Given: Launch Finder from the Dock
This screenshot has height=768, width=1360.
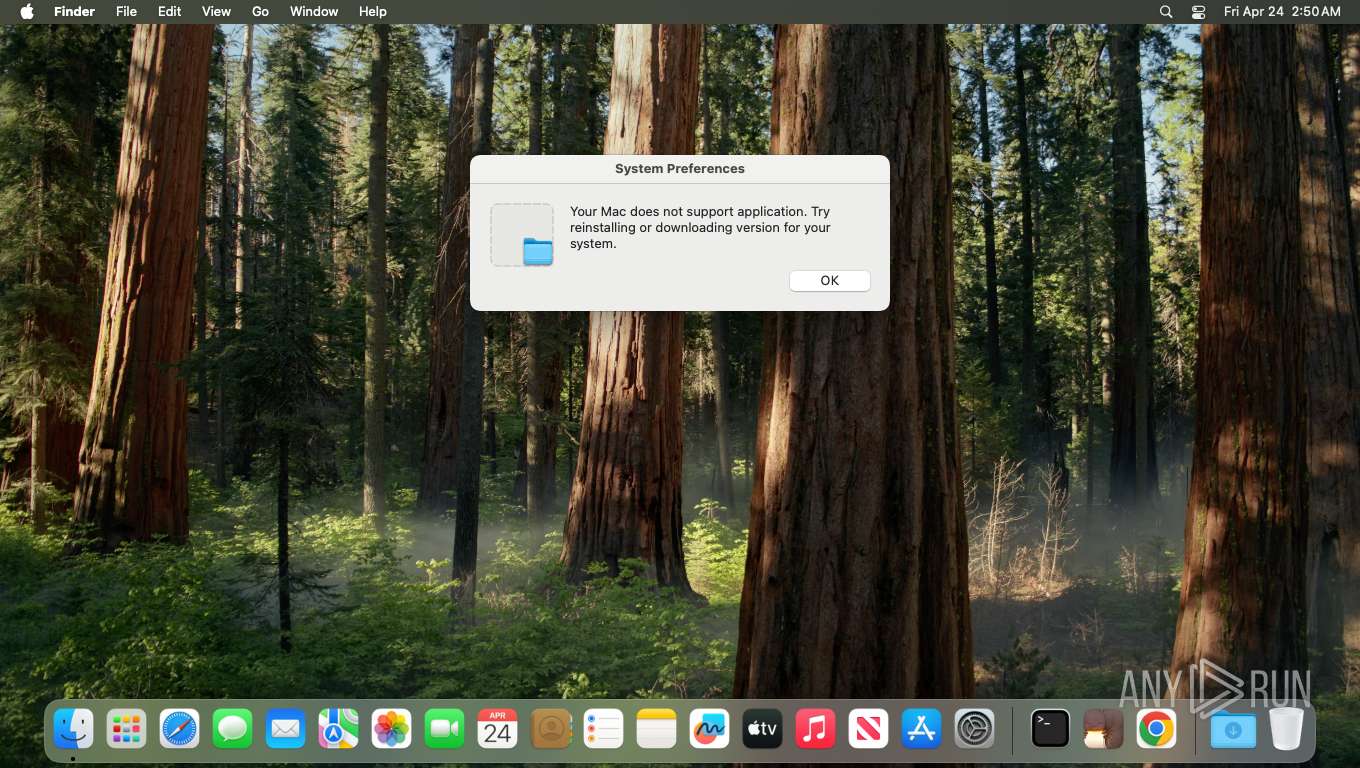Looking at the screenshot, I should pos(73,729).
